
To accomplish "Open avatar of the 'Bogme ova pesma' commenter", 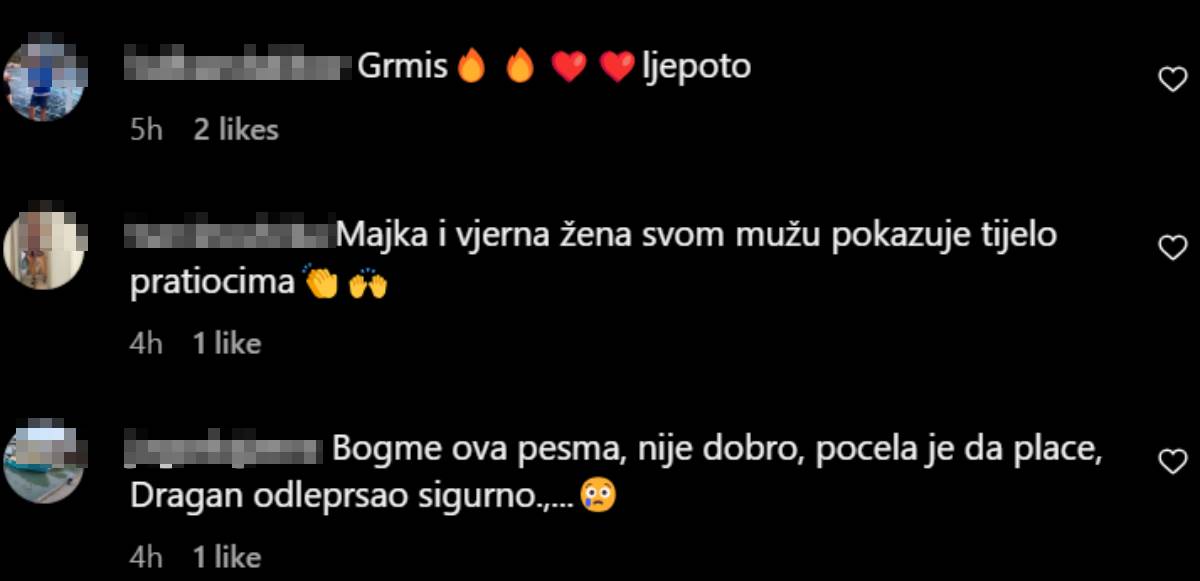I will (x=45, y=464).
